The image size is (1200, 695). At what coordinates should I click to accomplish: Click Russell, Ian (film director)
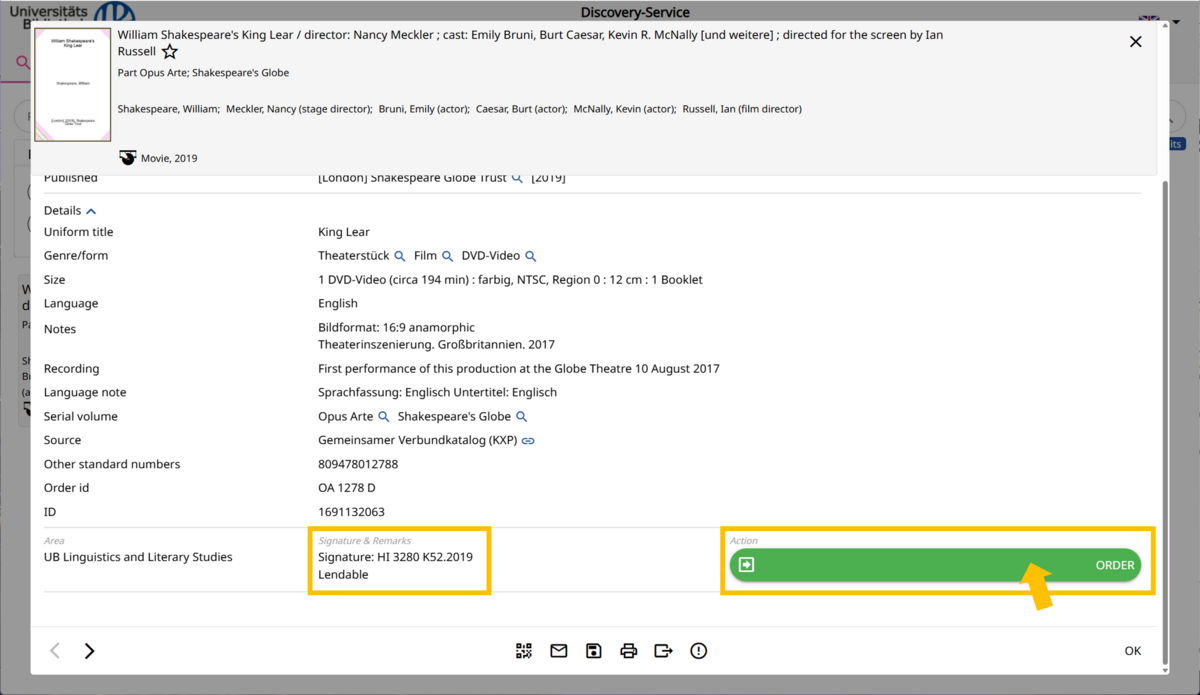click(x=742, y=109)
